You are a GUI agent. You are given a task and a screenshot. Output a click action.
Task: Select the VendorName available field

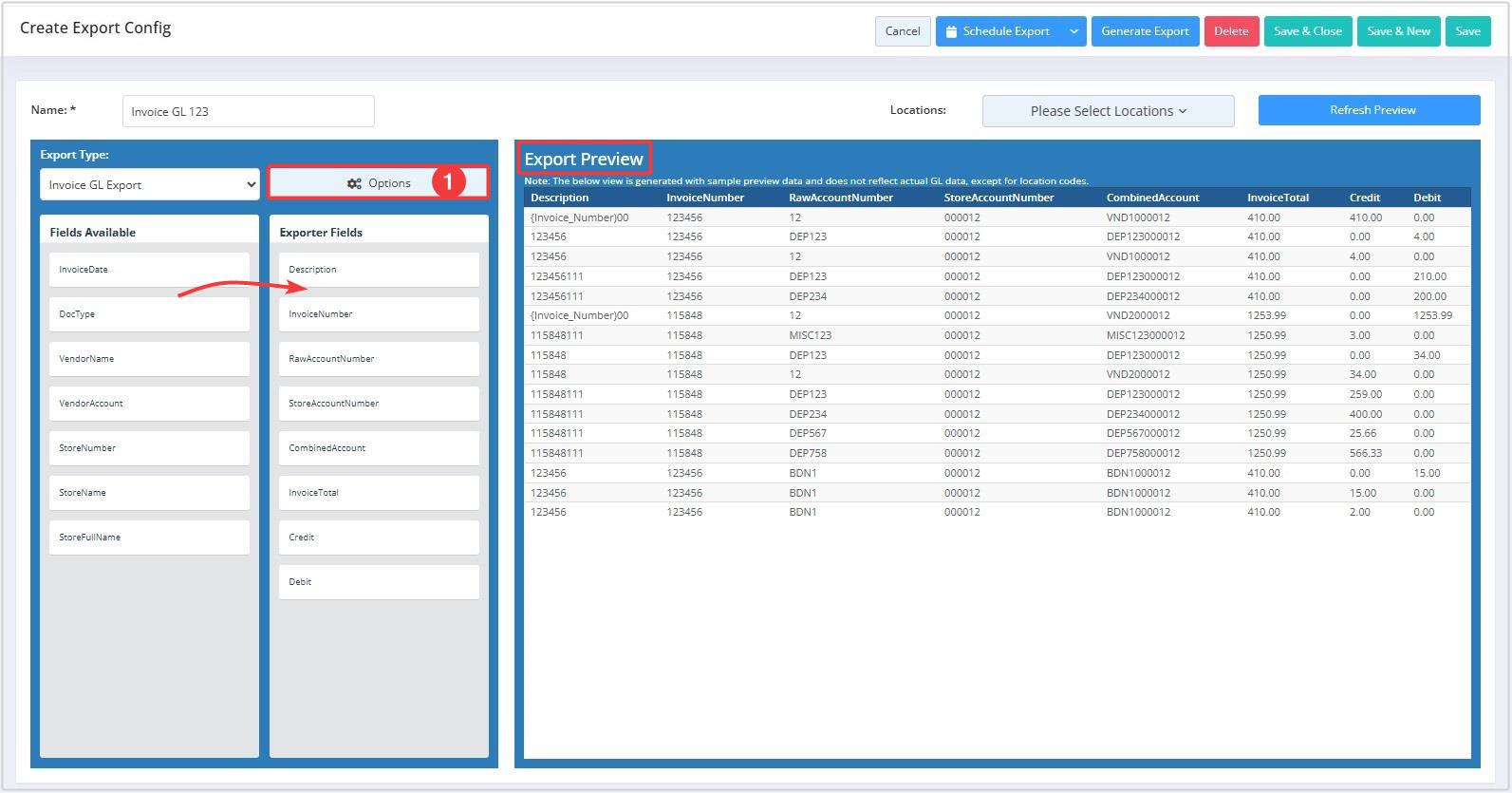(149, 359)
